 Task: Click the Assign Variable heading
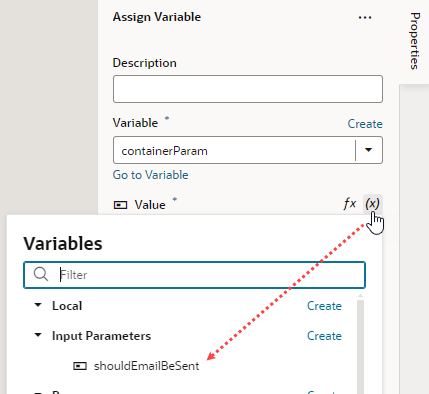click(x=157, y=17)
